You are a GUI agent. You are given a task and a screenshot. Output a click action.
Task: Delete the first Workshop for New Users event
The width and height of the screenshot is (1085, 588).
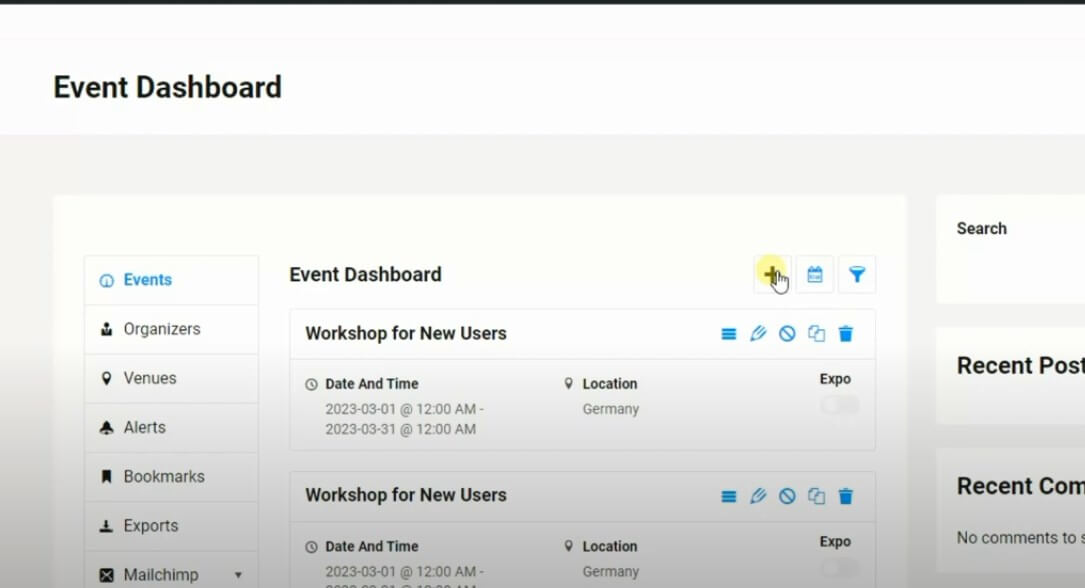[846, 333]
